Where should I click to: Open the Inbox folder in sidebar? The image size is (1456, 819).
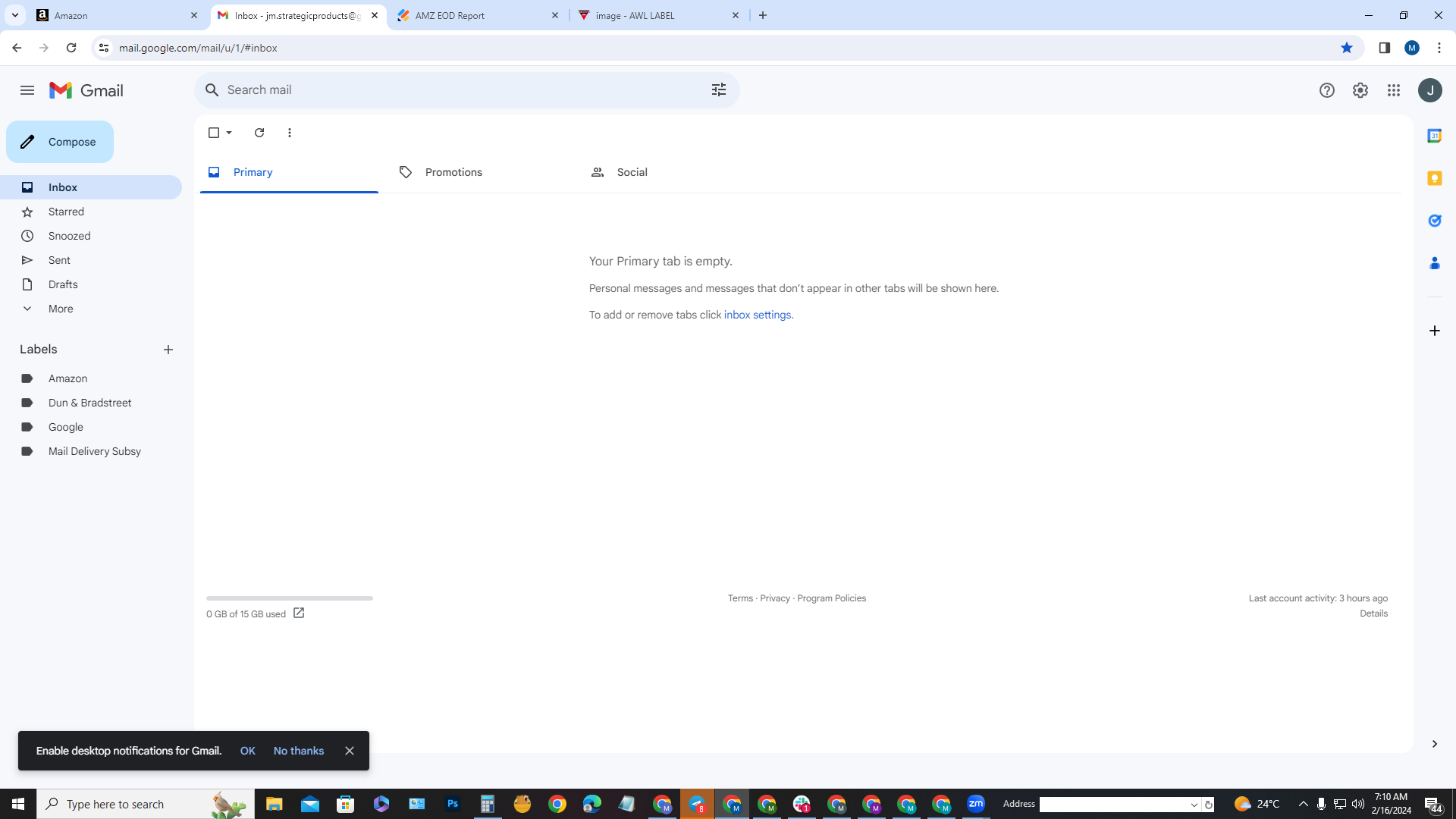pos(91,187)
